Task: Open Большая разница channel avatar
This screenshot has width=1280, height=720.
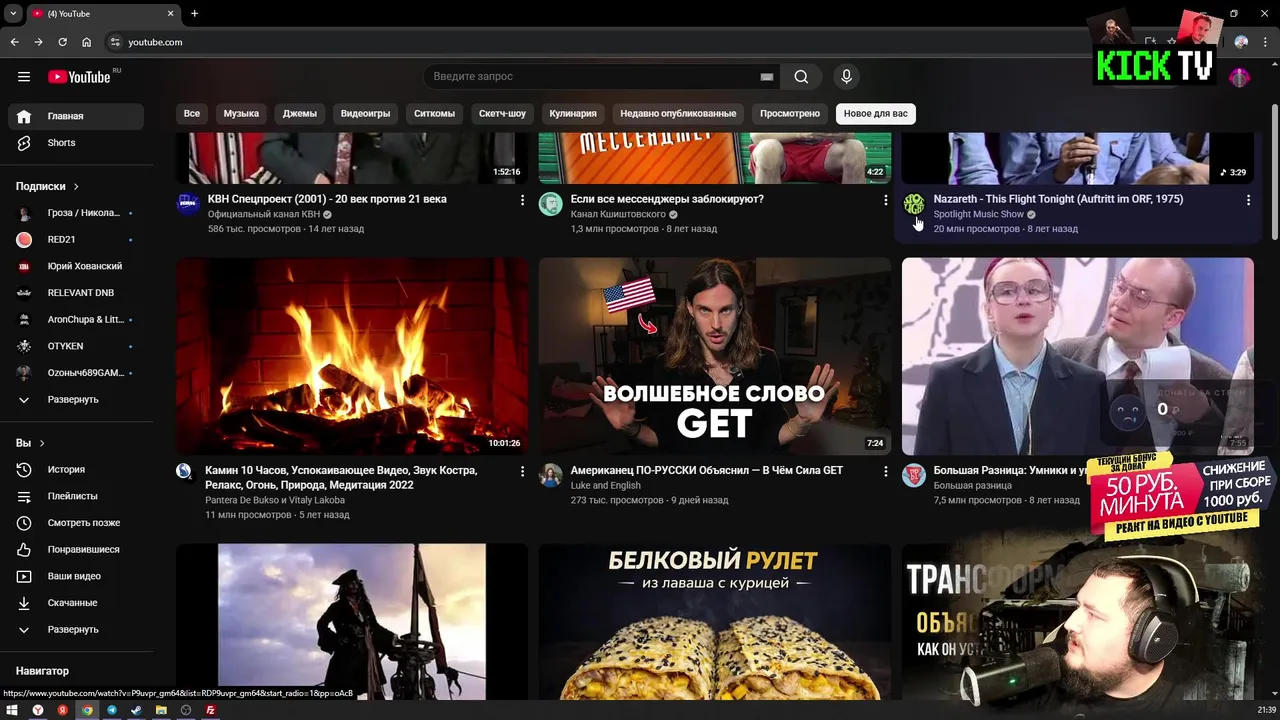Action: (914, 475)
